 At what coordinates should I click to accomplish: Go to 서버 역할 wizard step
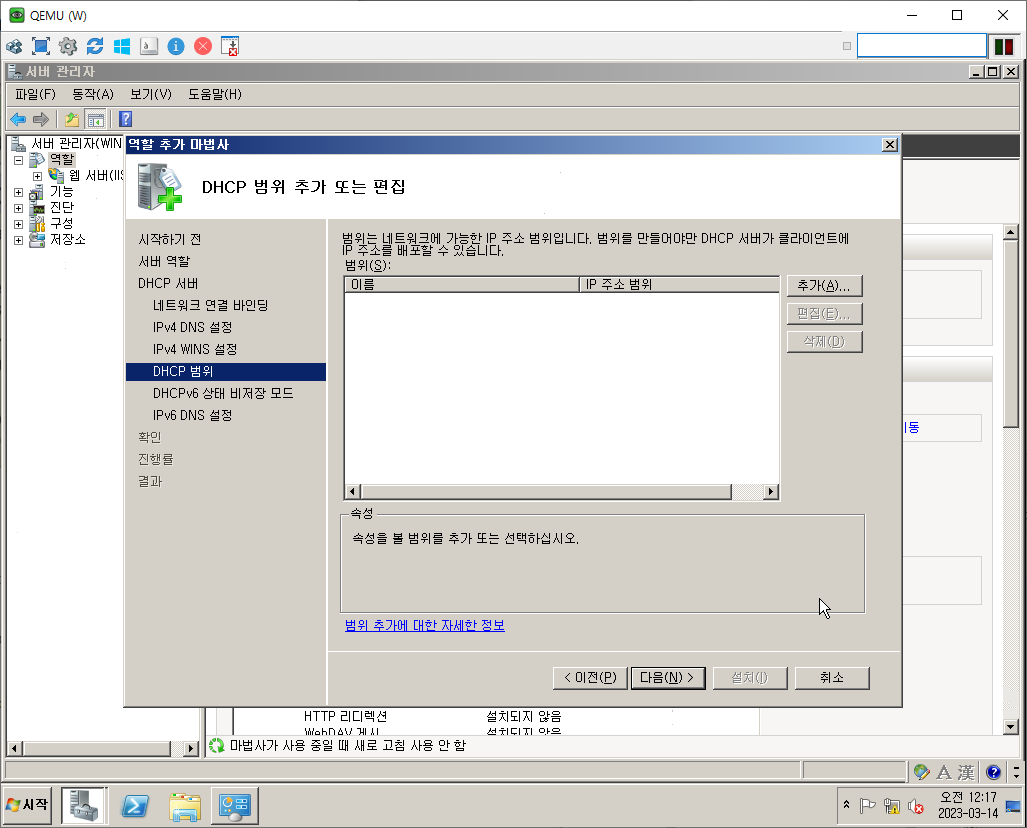coord(164,261)
